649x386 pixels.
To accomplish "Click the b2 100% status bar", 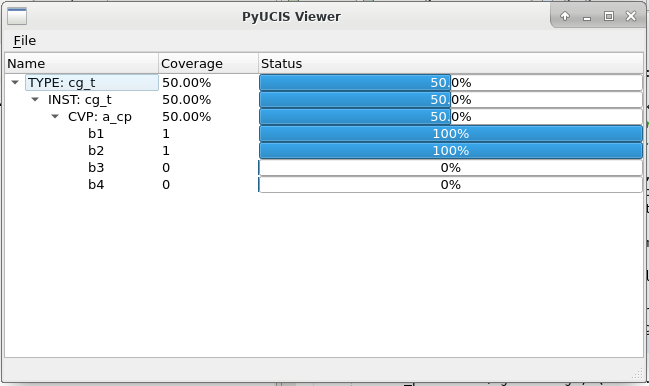I will tap(451, 151).
